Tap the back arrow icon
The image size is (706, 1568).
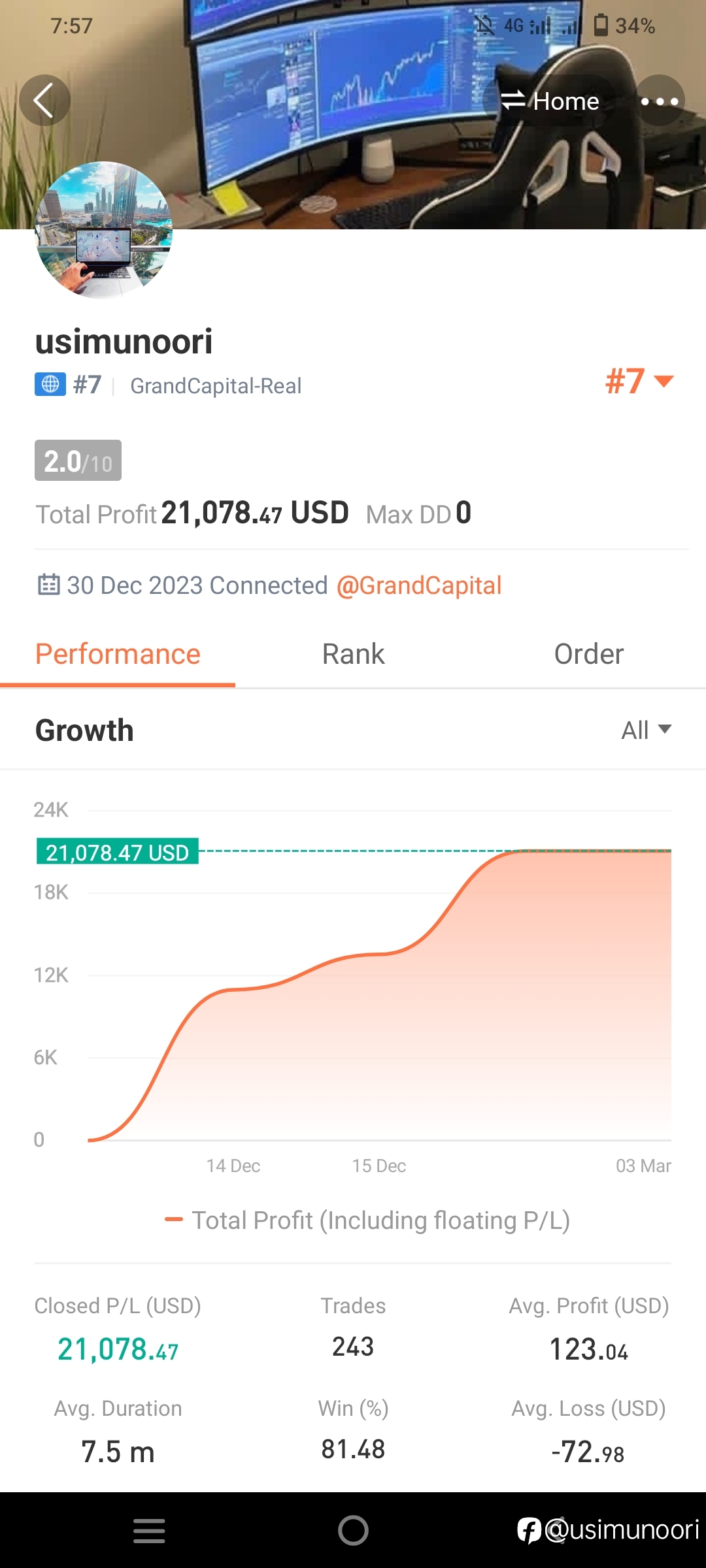click(44, 101)
